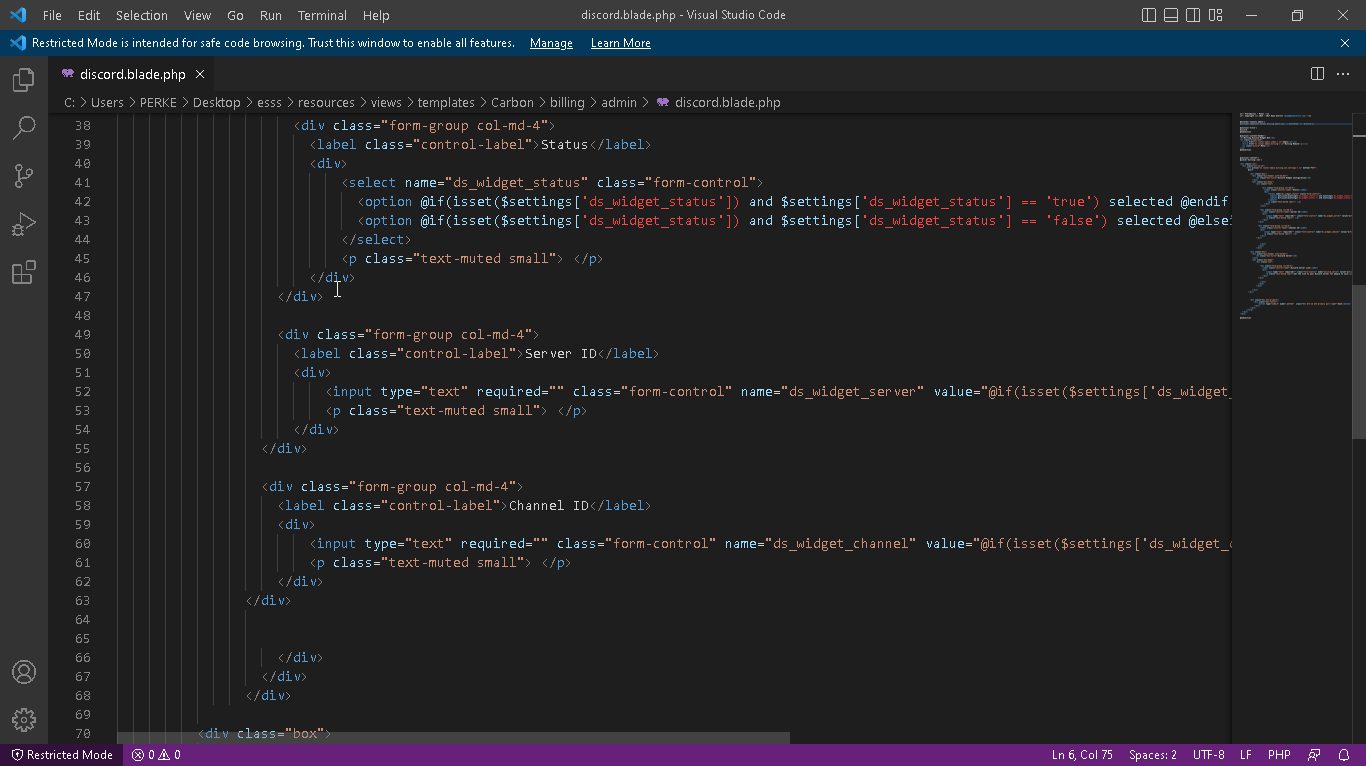The width and height of the screenshot is (1366, 766).
Task: Open the Edit menu
Action: click(x=89, y=15)
